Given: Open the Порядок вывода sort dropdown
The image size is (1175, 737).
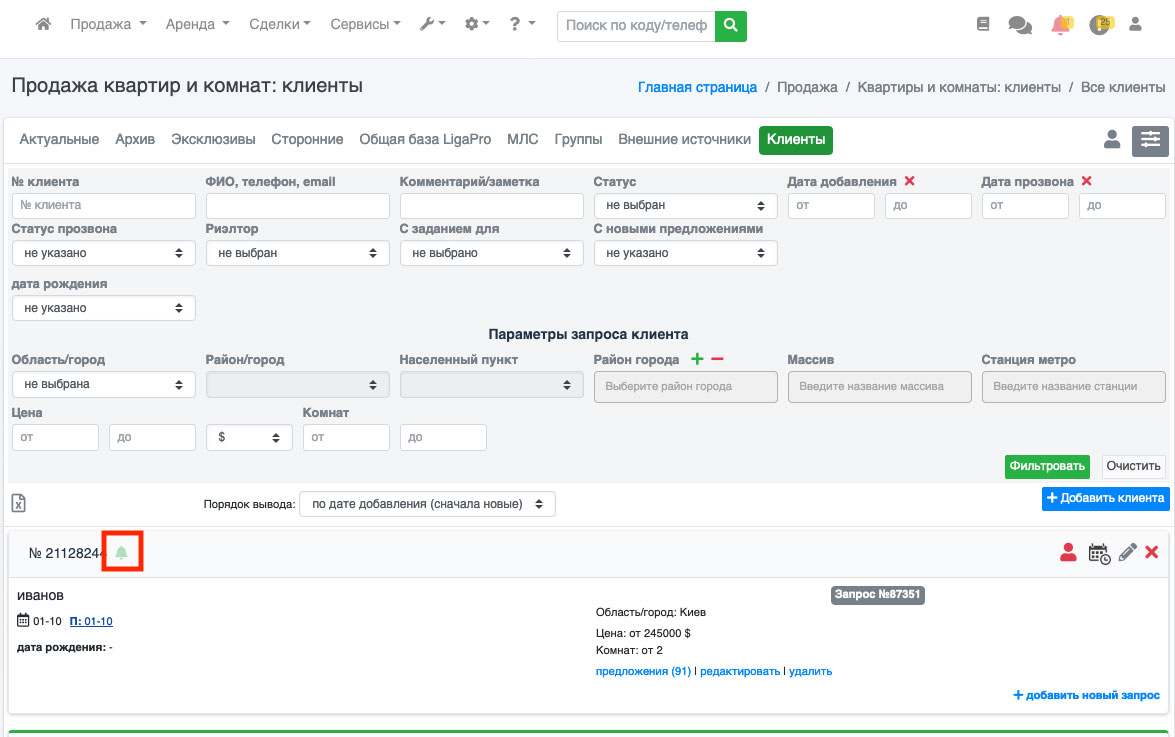Looking at the screenshot, I should click(427, 504).
